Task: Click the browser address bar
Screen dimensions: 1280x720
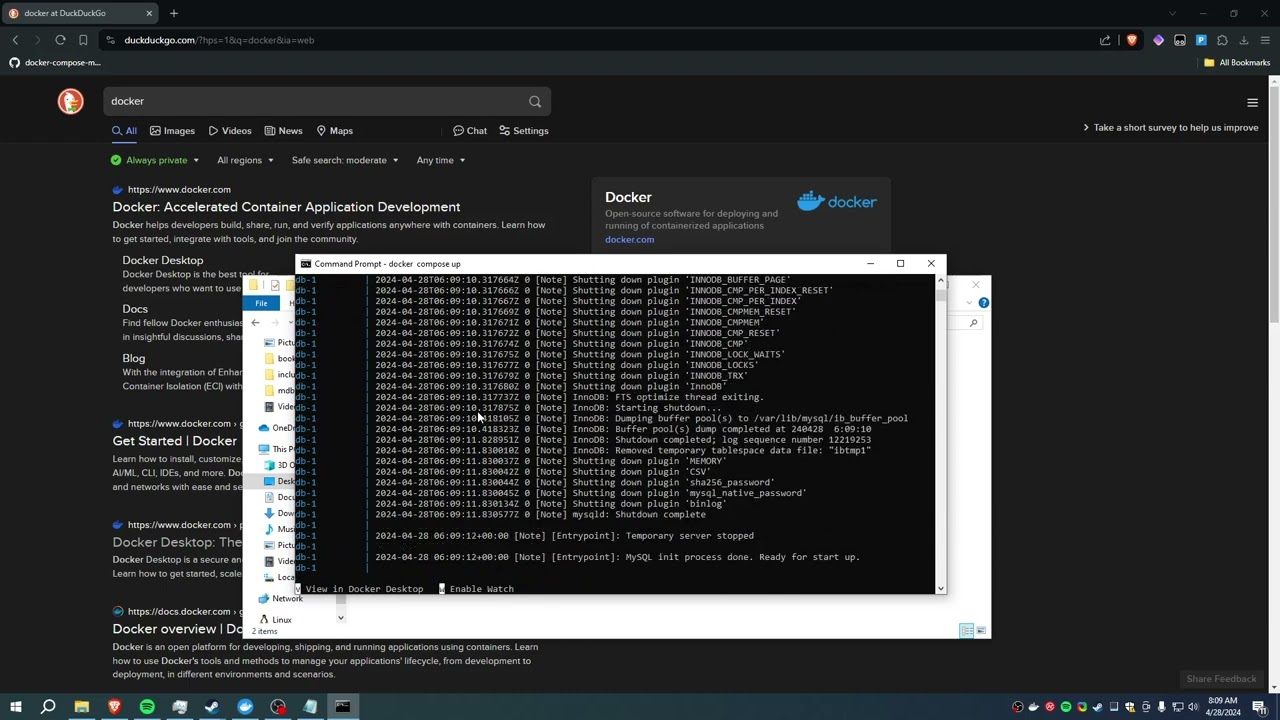Action: point(600,40)
